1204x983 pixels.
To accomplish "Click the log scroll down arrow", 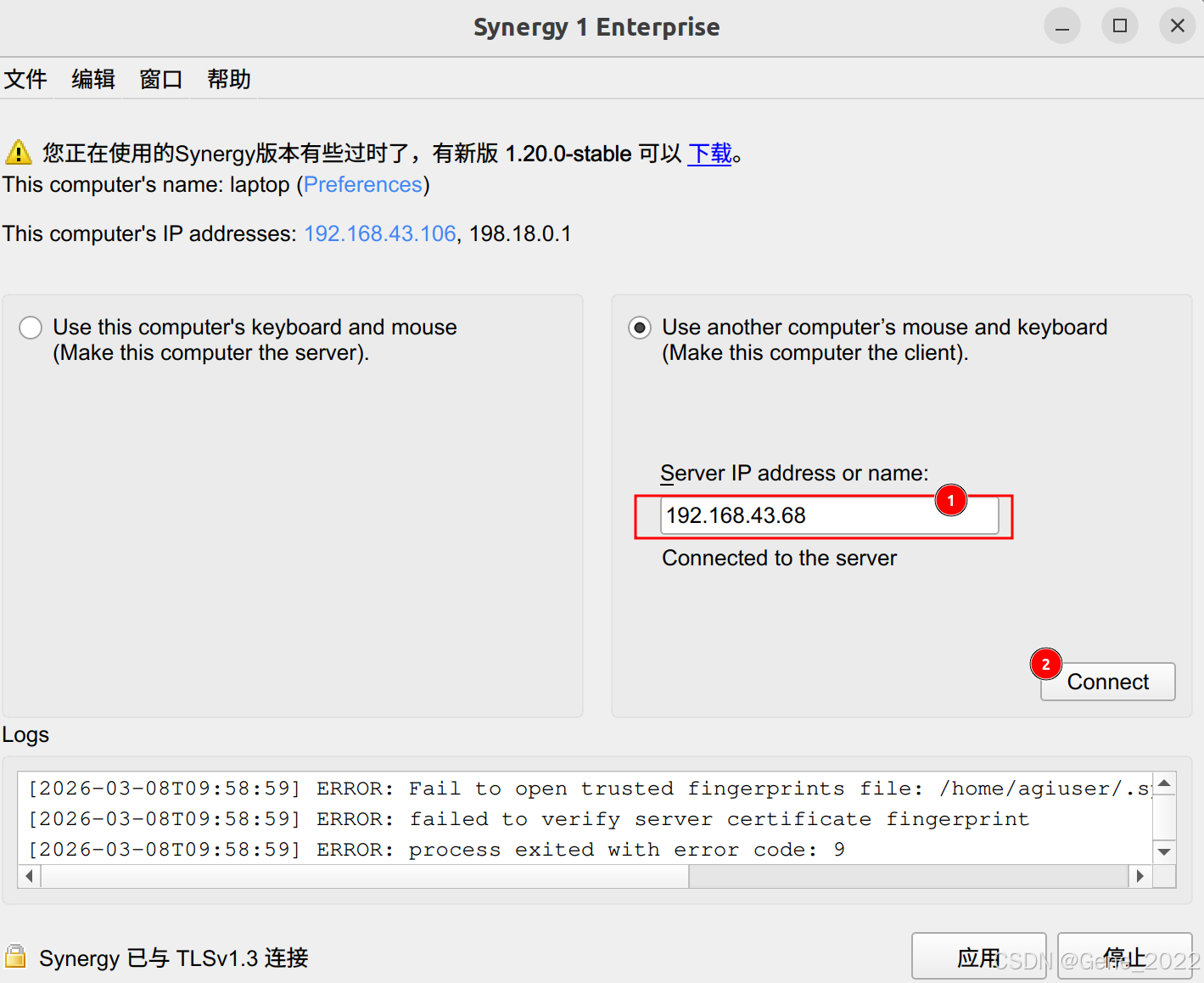I will point(1164,851).
